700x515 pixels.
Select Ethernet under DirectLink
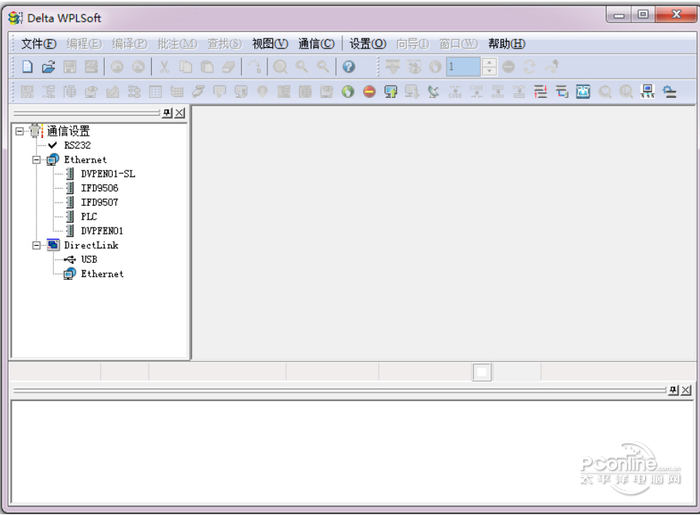[102, 274]
